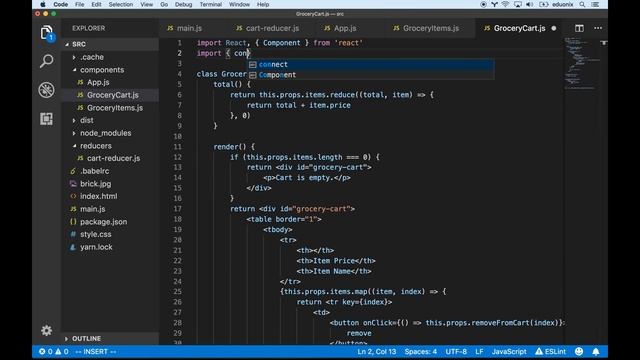The height and width of the screenshot is (360, 640).
Task: Change the UTF-8 file encoding
Action: coord(456,351)
